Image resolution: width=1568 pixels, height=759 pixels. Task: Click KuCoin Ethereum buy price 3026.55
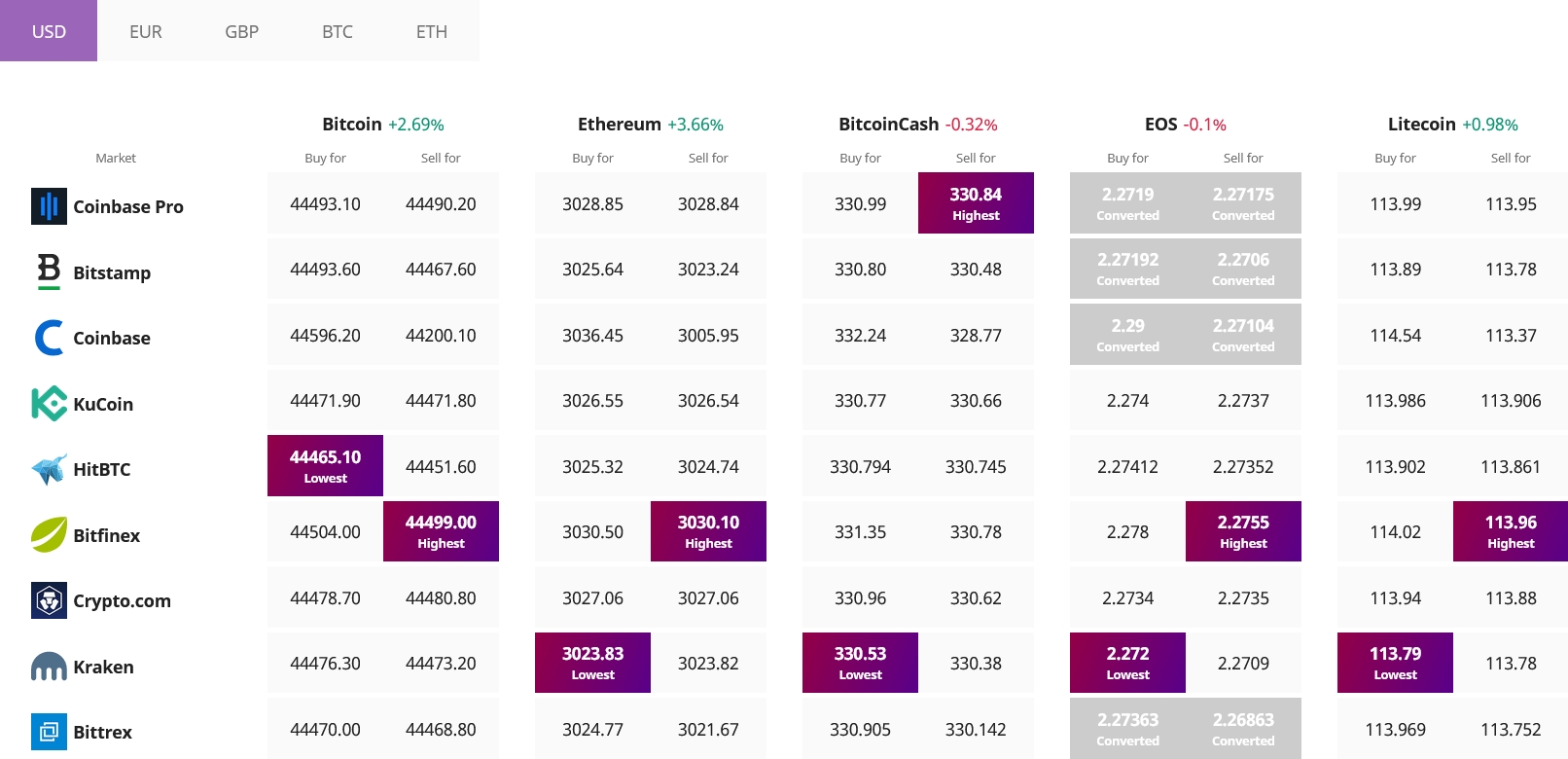click(592, 400)
